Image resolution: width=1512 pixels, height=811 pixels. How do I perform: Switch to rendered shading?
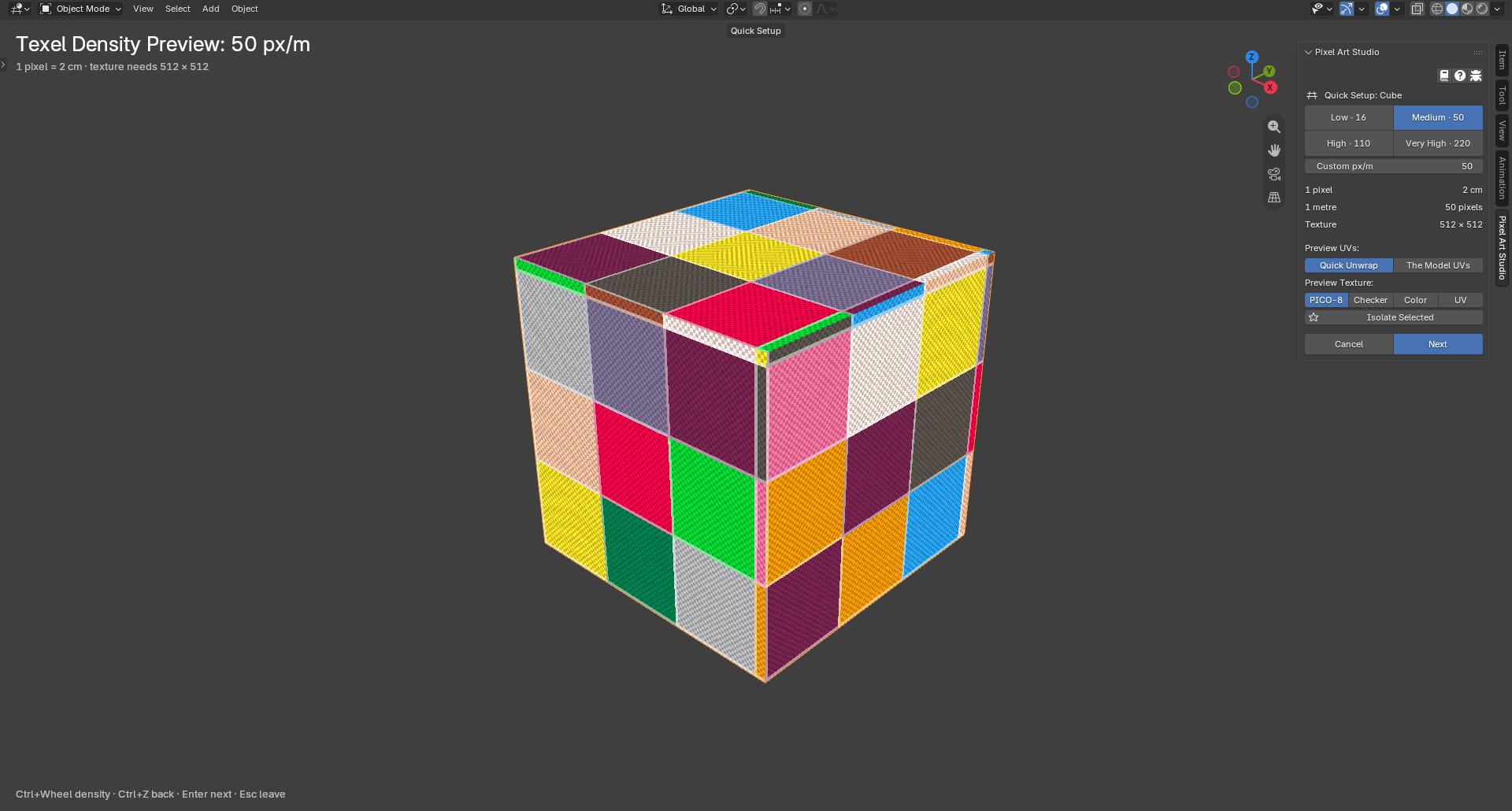coord(1482,9)
